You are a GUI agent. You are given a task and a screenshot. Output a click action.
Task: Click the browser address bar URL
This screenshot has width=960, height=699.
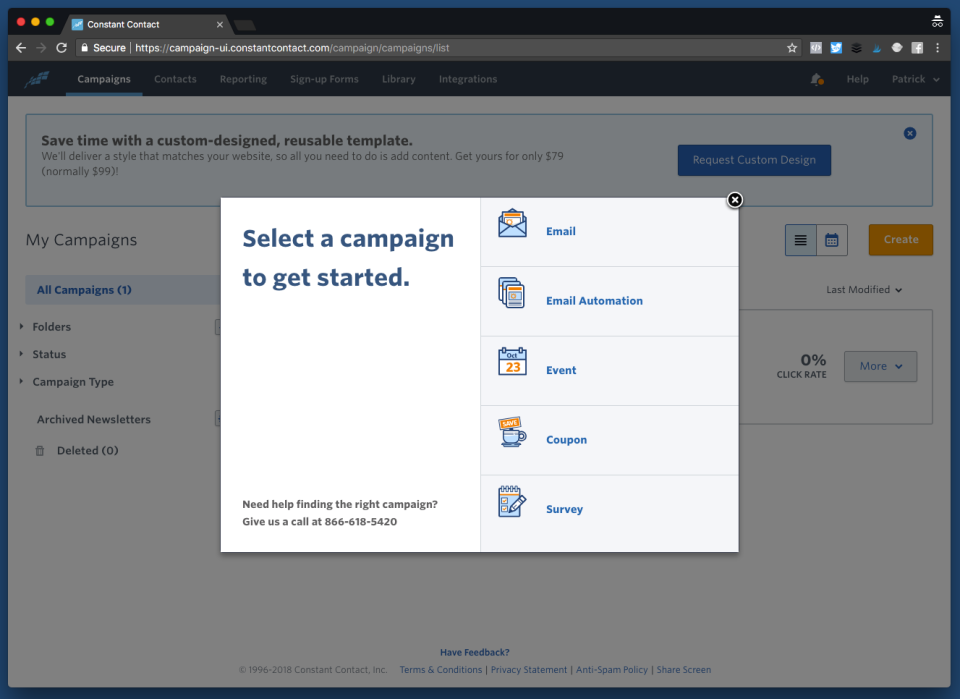tap(292, 48)
